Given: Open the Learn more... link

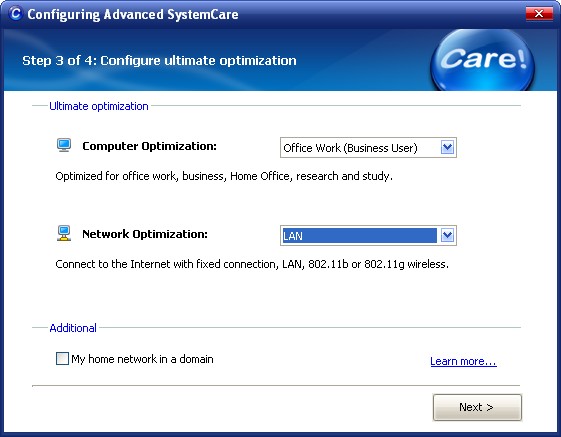Looking at the screenshot, I should [463, 361].
